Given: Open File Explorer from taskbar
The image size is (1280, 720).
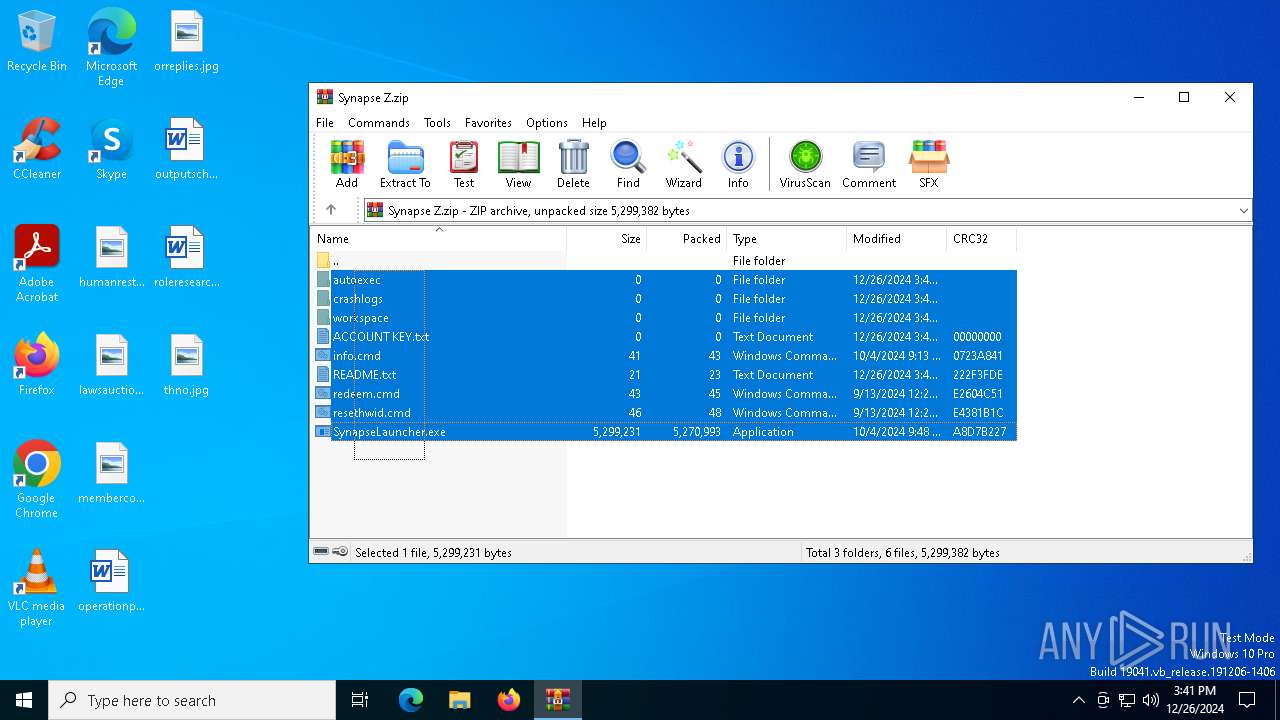Looking at the screenshot, I should point(459,700).
